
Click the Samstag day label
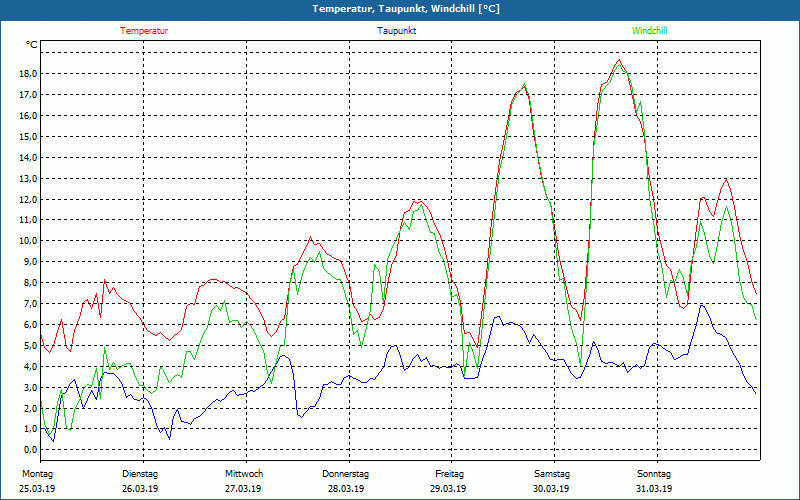point(552,474)
